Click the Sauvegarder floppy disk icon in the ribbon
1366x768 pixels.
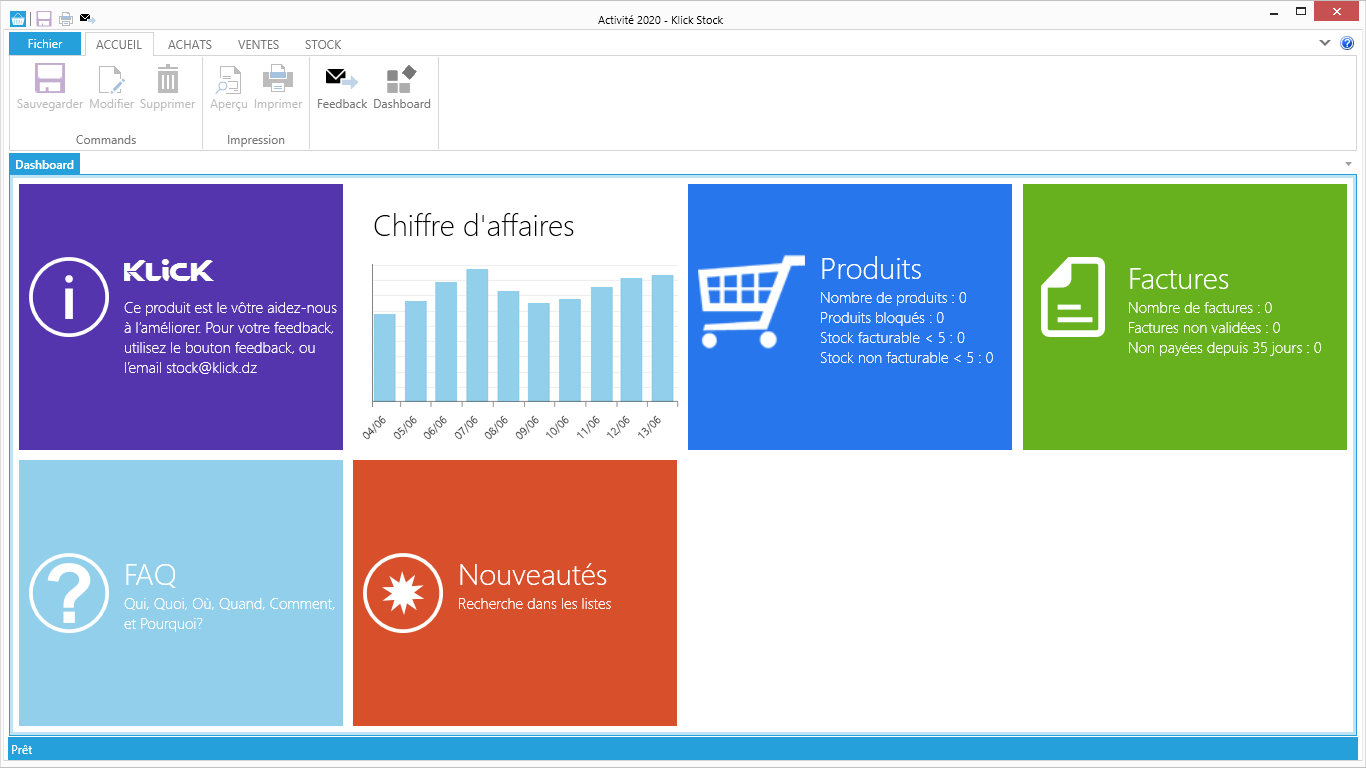pos(49,80)
